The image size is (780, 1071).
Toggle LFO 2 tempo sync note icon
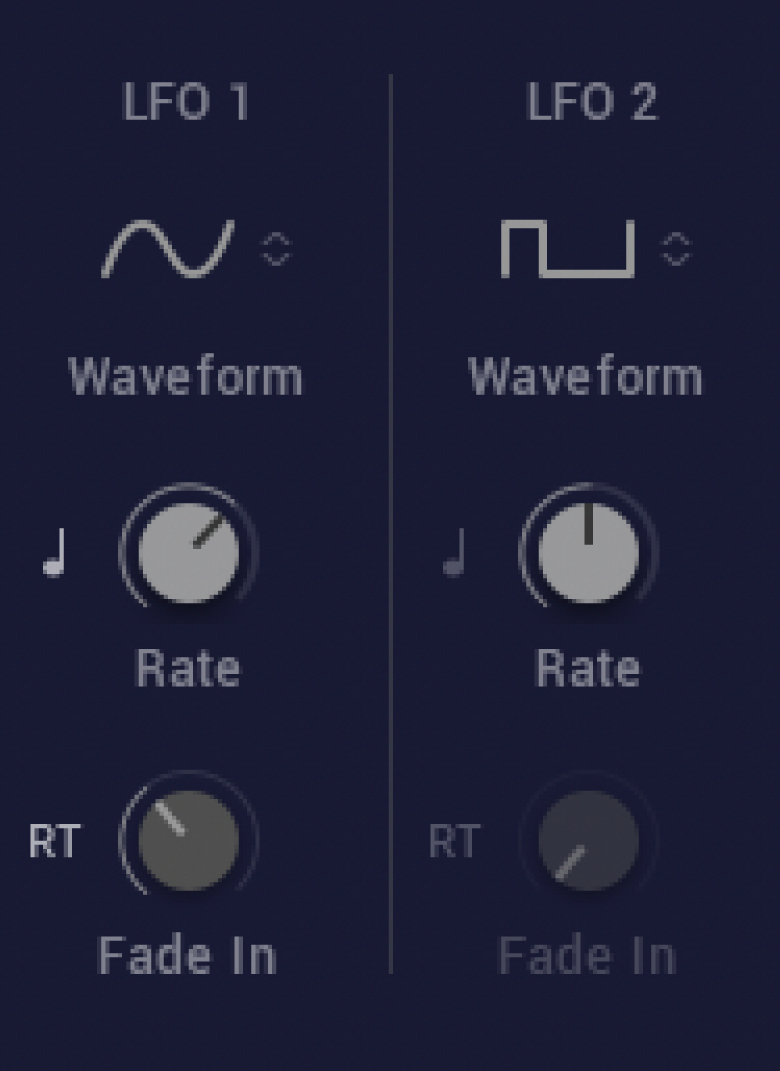(x=455, y=552)
